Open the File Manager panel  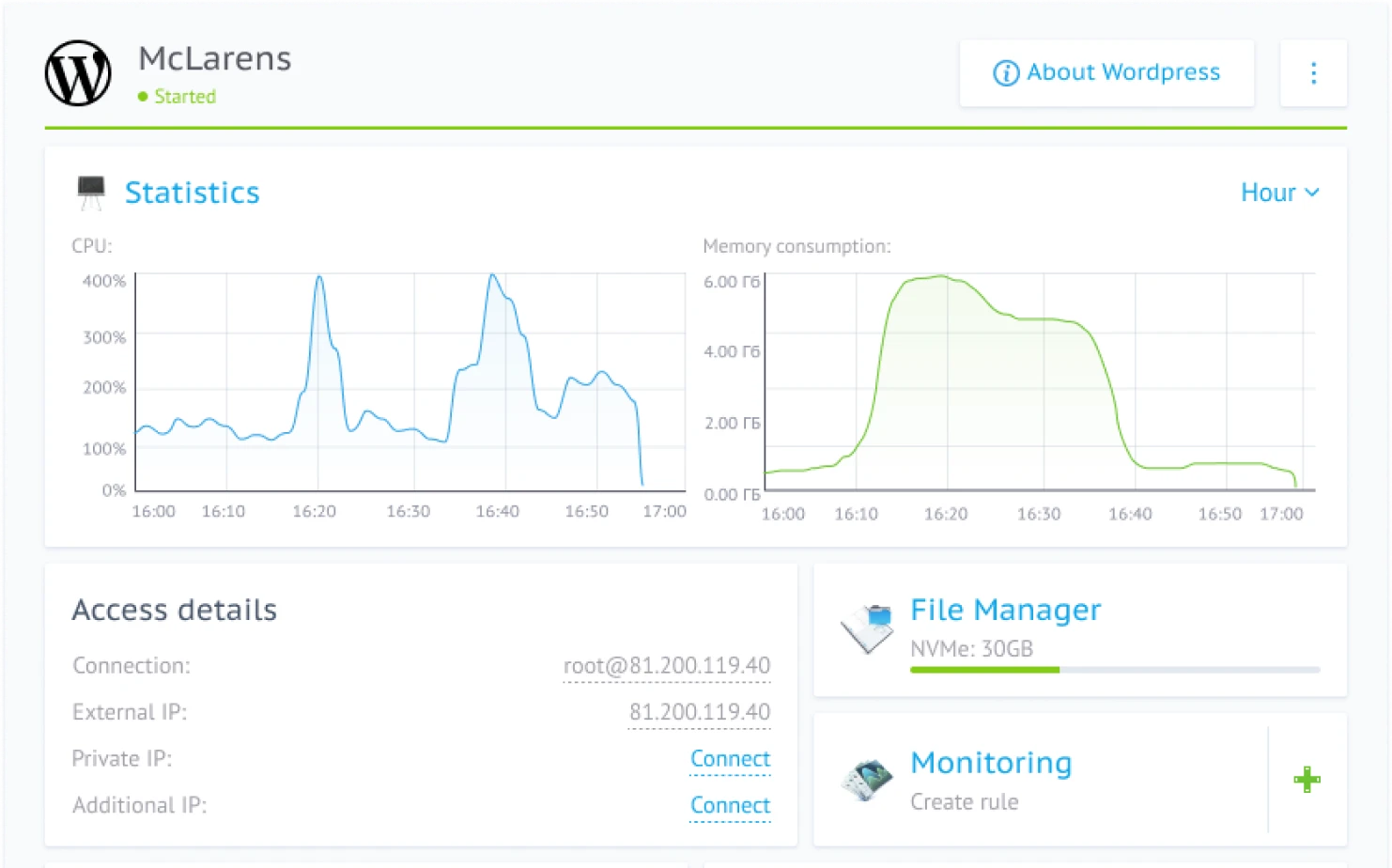[1005, 609]
